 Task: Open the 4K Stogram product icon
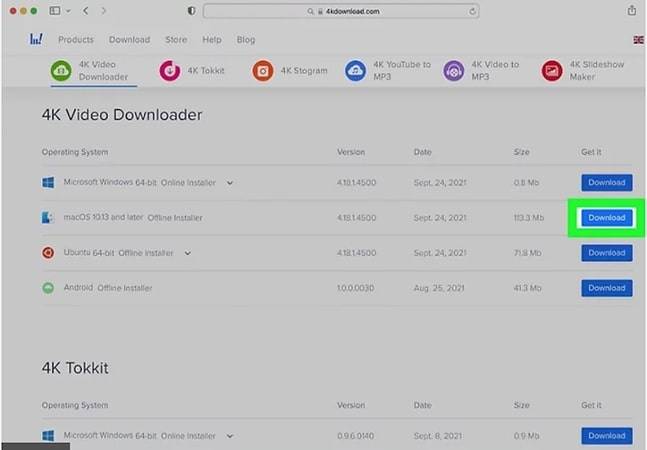pos(263,71)
